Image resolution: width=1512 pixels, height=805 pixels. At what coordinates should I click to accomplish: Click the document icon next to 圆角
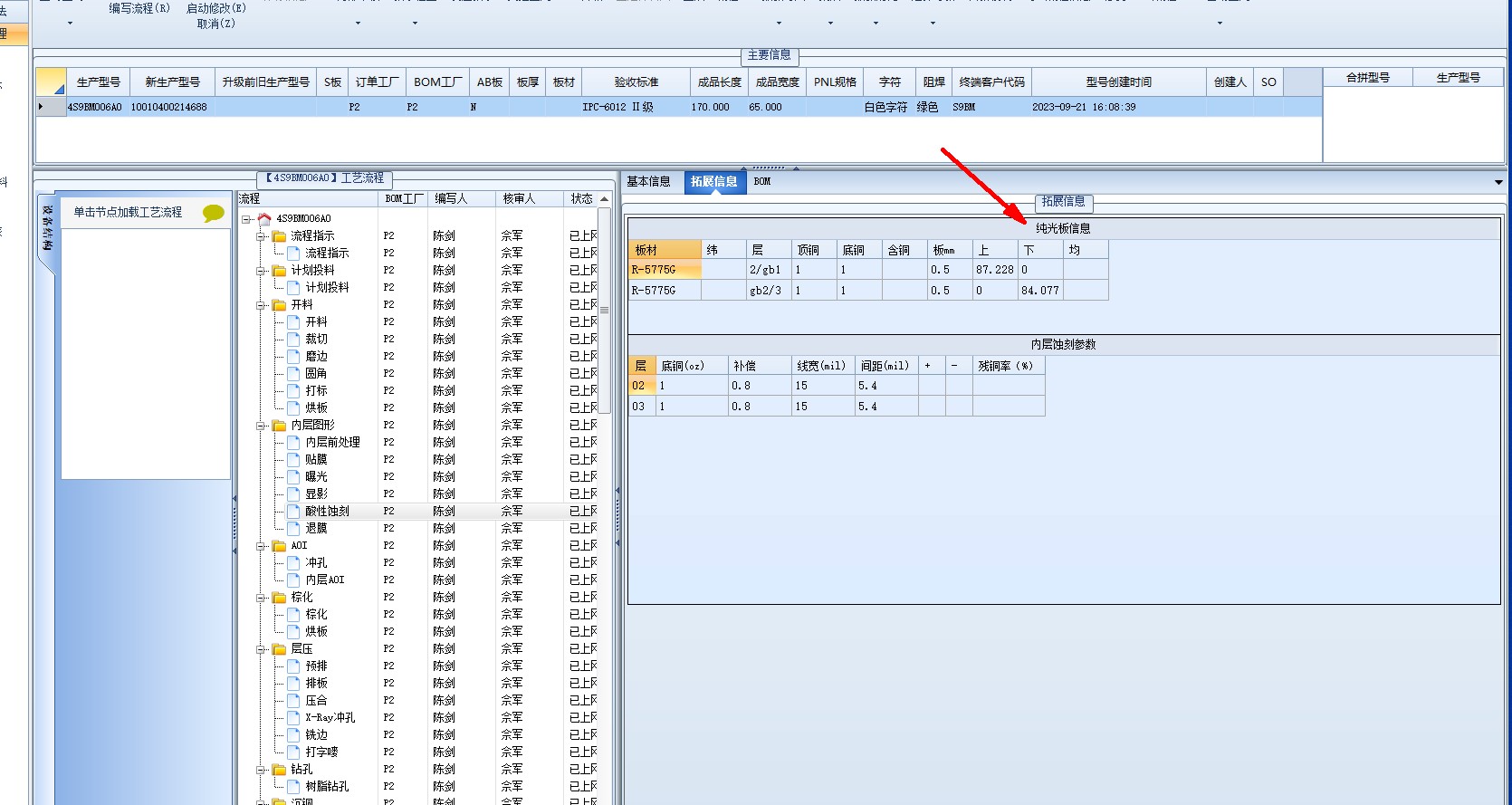(x=293, y=373)
